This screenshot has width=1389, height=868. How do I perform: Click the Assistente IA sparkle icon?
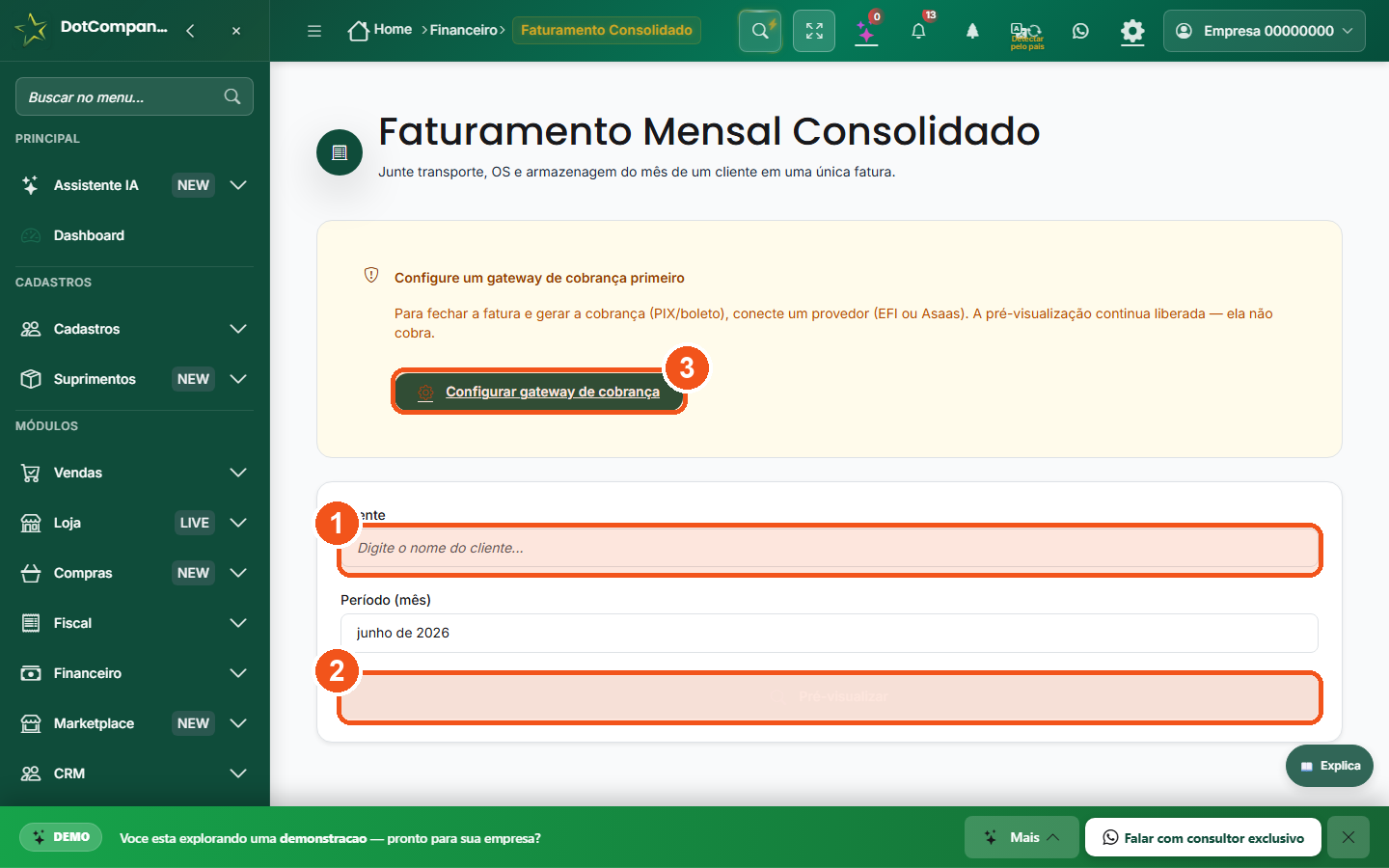[x=31, y=185]
